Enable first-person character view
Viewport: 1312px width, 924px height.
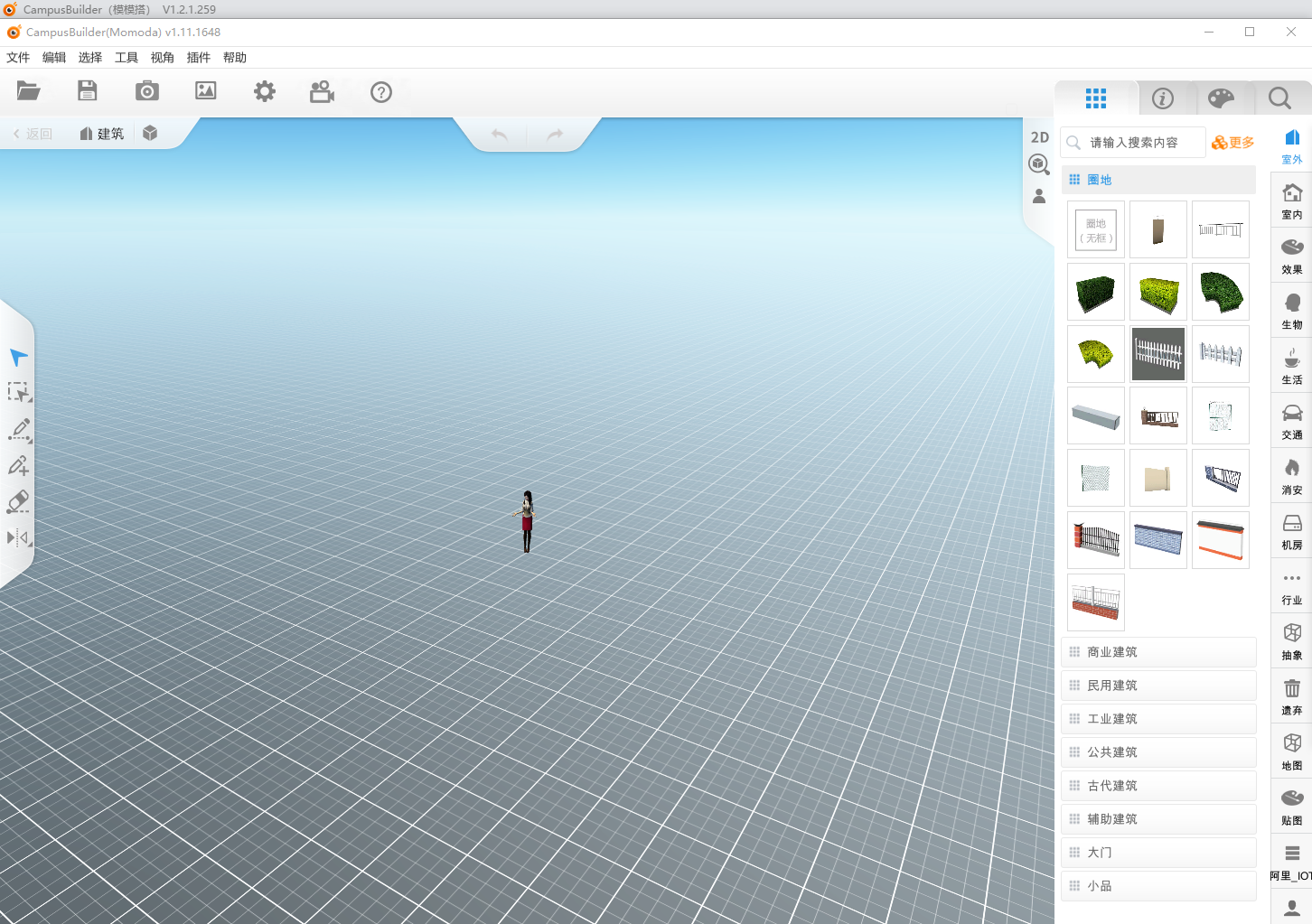point(1038,196)
